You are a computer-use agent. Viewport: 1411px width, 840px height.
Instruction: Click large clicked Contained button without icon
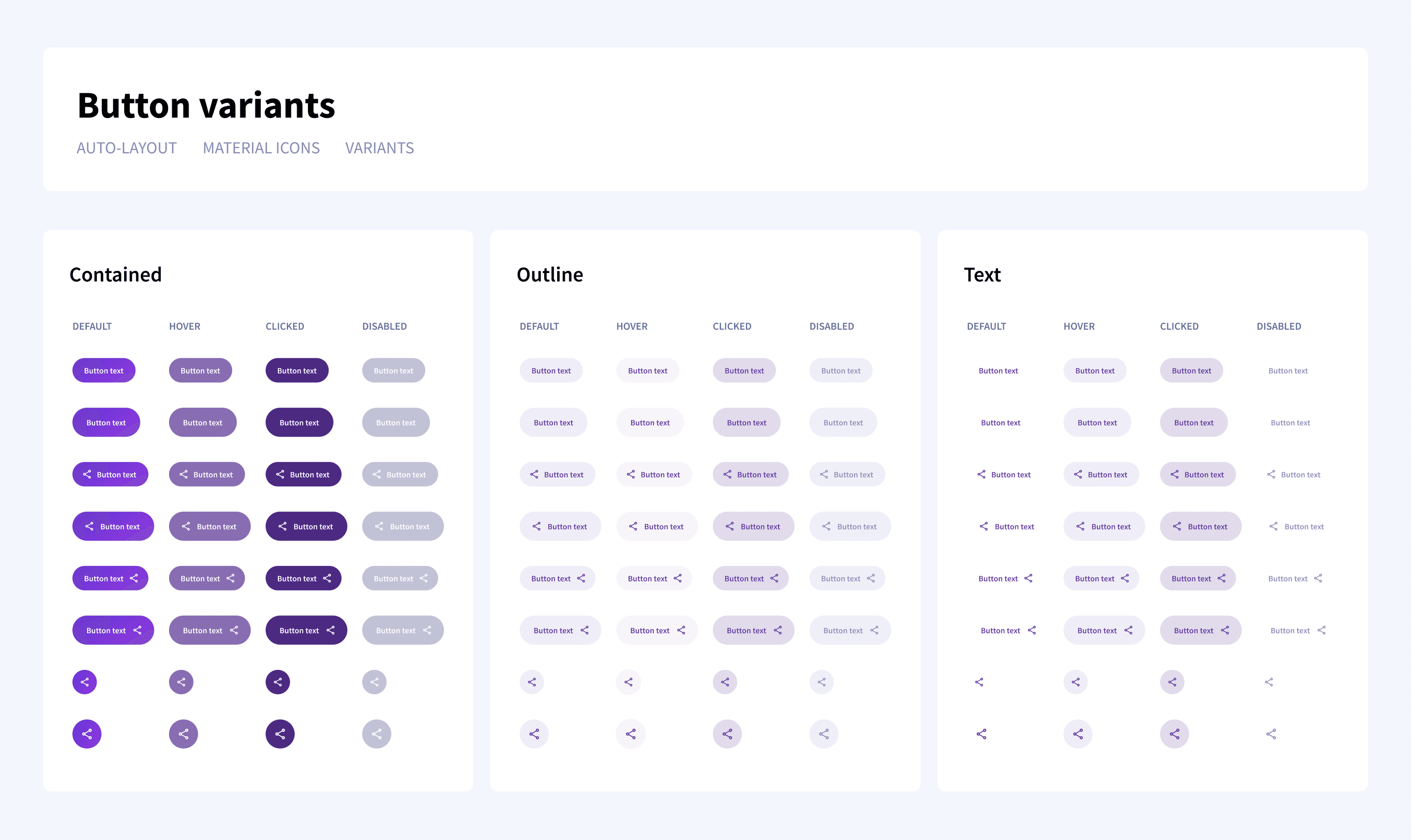click(x=299, y=423)
